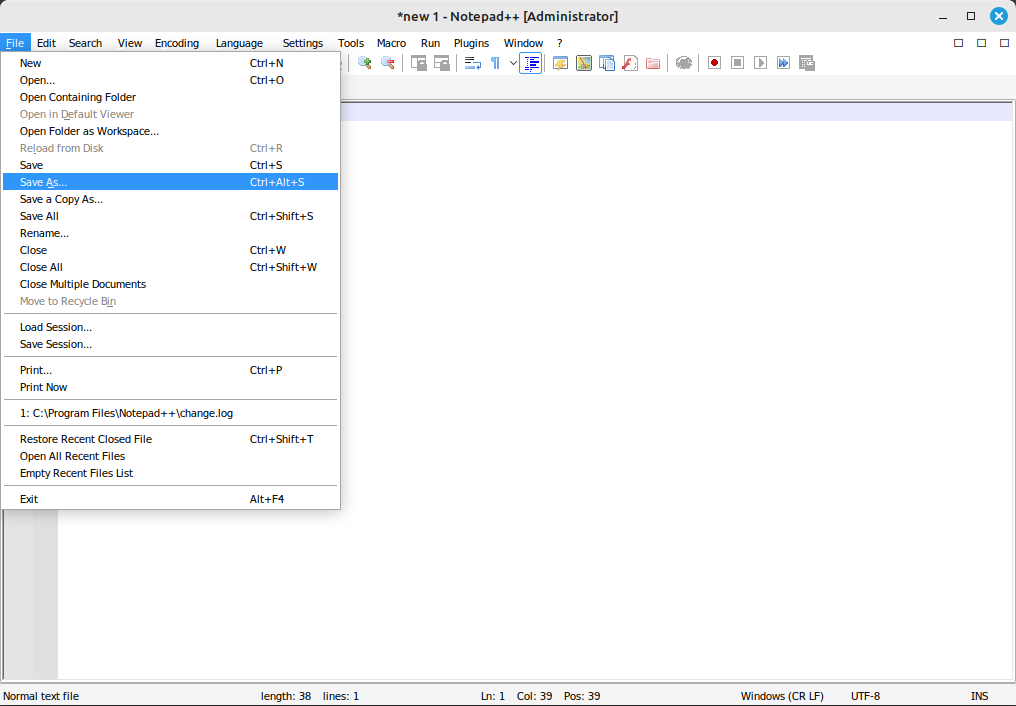Choose the Close menu entry
Viewport: 1016px width, 706px height.
(170, 250)
